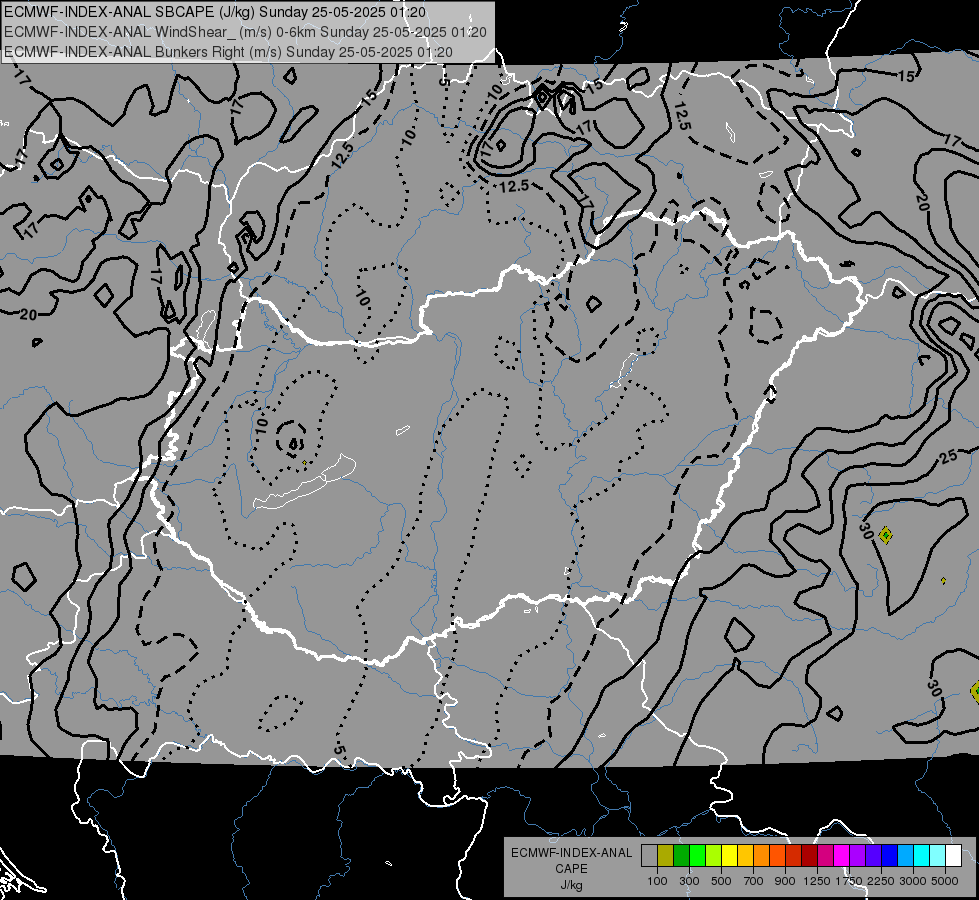Select the white swatch in CAPE legend
Screen dimensions: 979x900
pos(953,856)
